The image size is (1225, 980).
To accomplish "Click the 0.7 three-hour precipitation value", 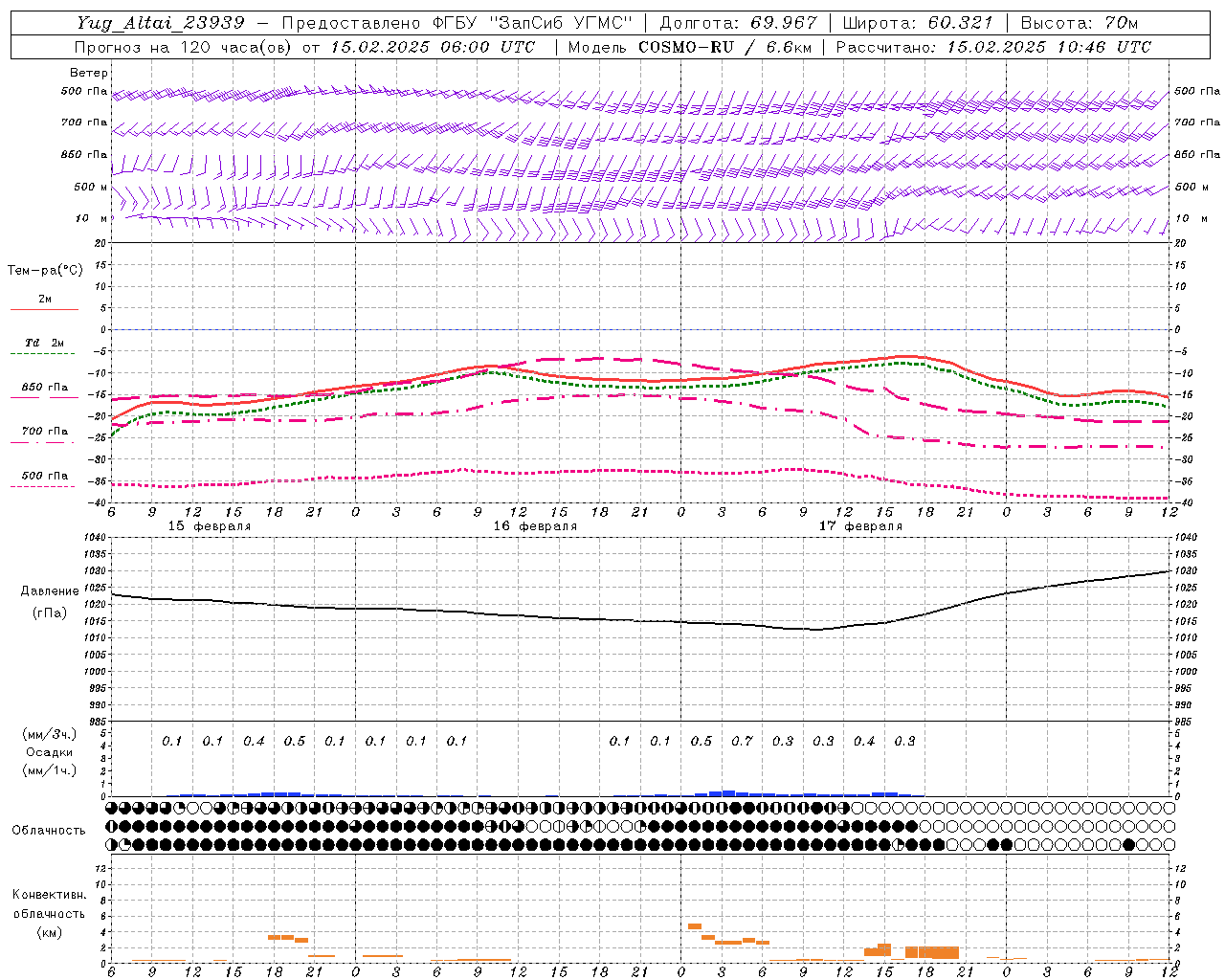I will tap(742, 741).
